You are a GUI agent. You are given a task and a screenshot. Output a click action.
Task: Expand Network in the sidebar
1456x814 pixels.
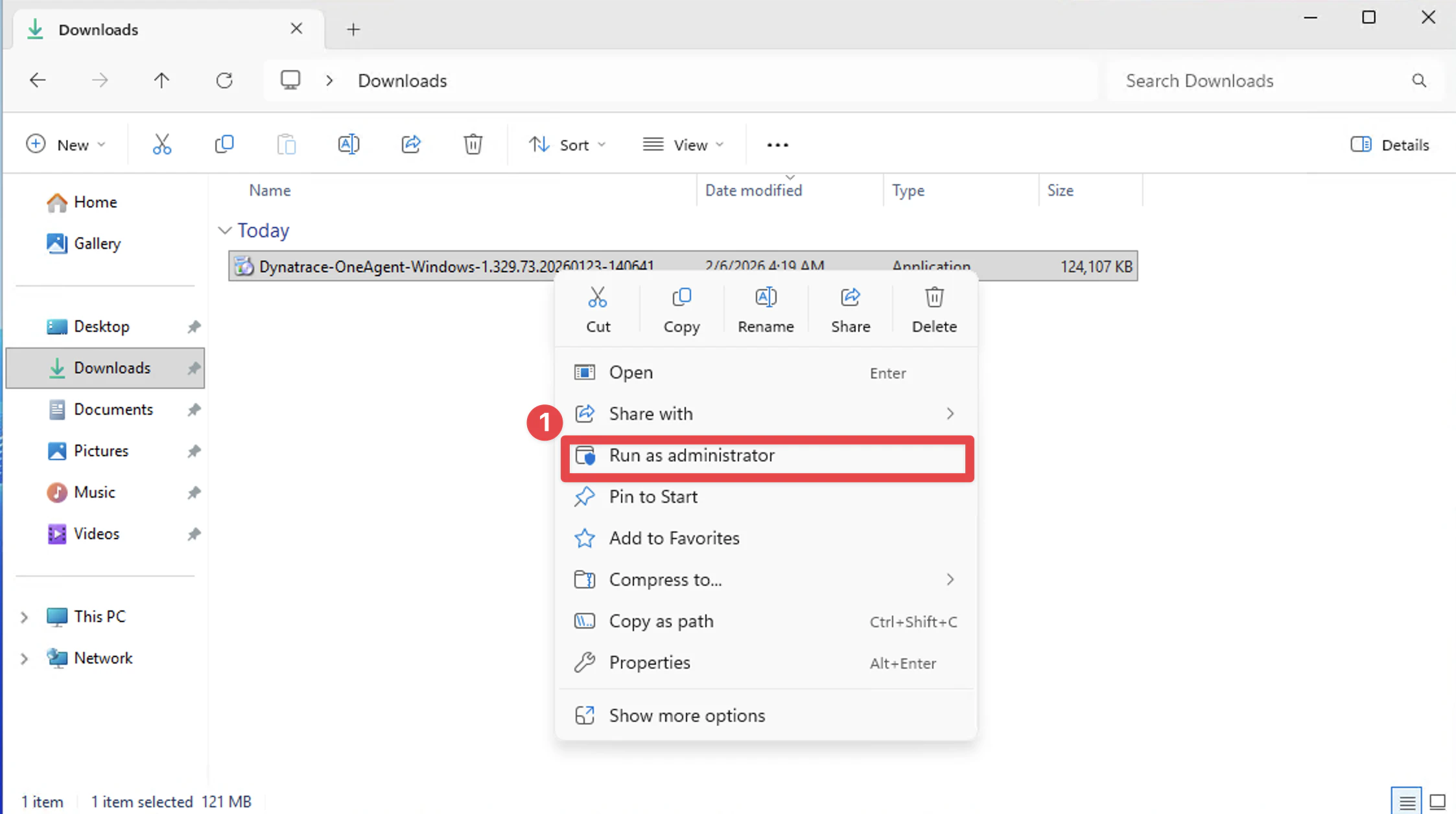click(x=24, y=658)
